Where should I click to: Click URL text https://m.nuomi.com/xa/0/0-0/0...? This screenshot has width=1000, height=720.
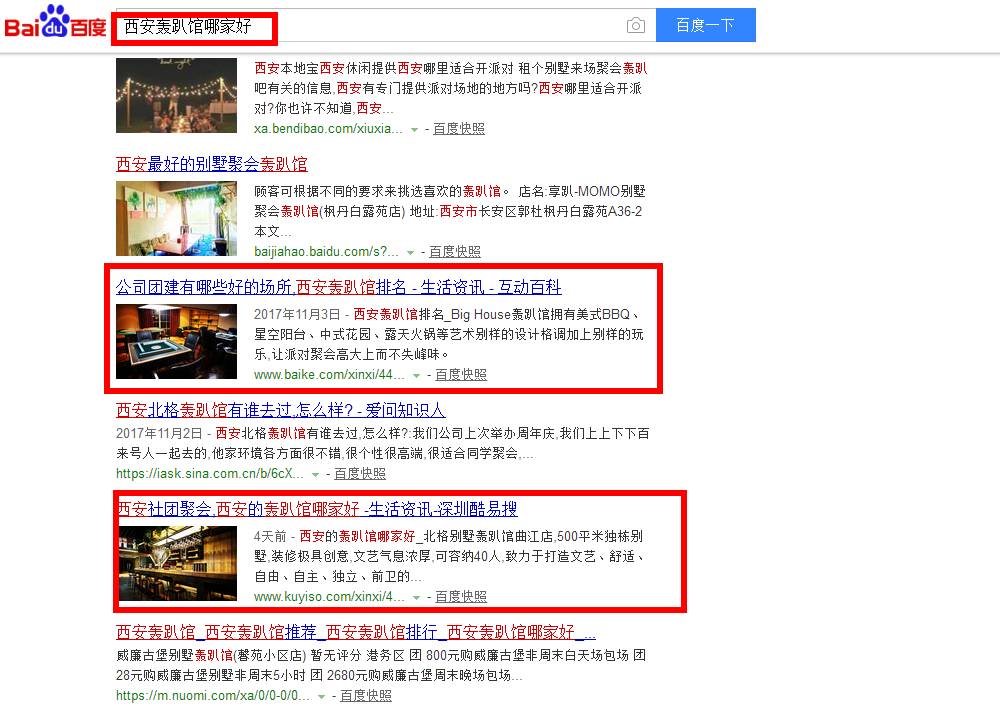[x=213, y=696]
